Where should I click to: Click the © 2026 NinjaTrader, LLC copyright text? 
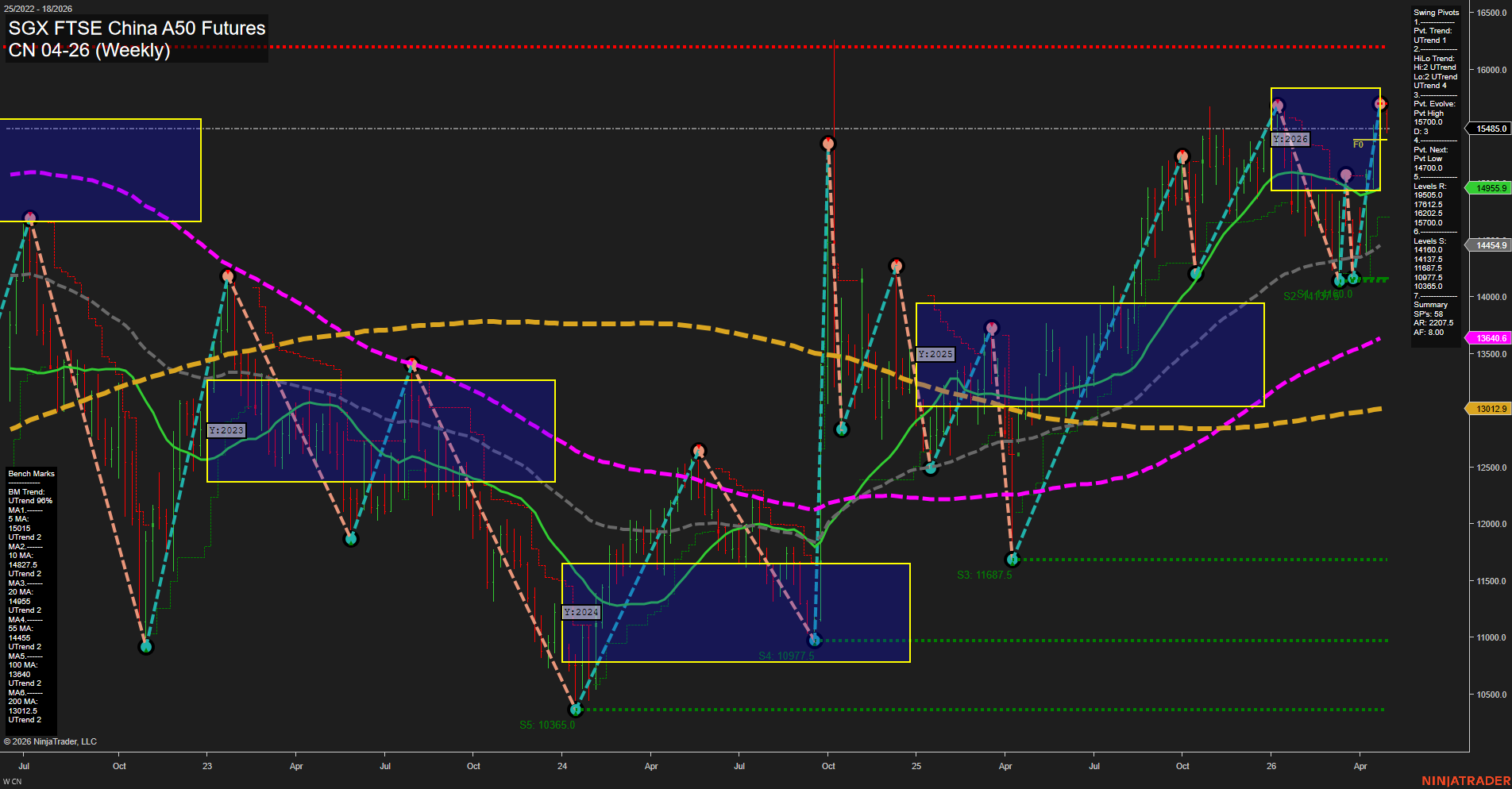click(51, 741)
